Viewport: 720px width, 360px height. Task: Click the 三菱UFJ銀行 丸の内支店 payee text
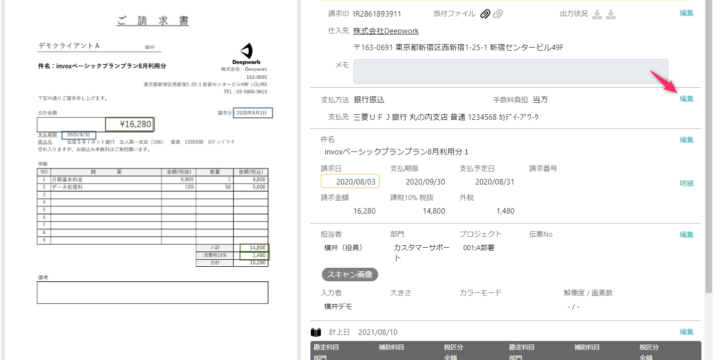point(446,117)
